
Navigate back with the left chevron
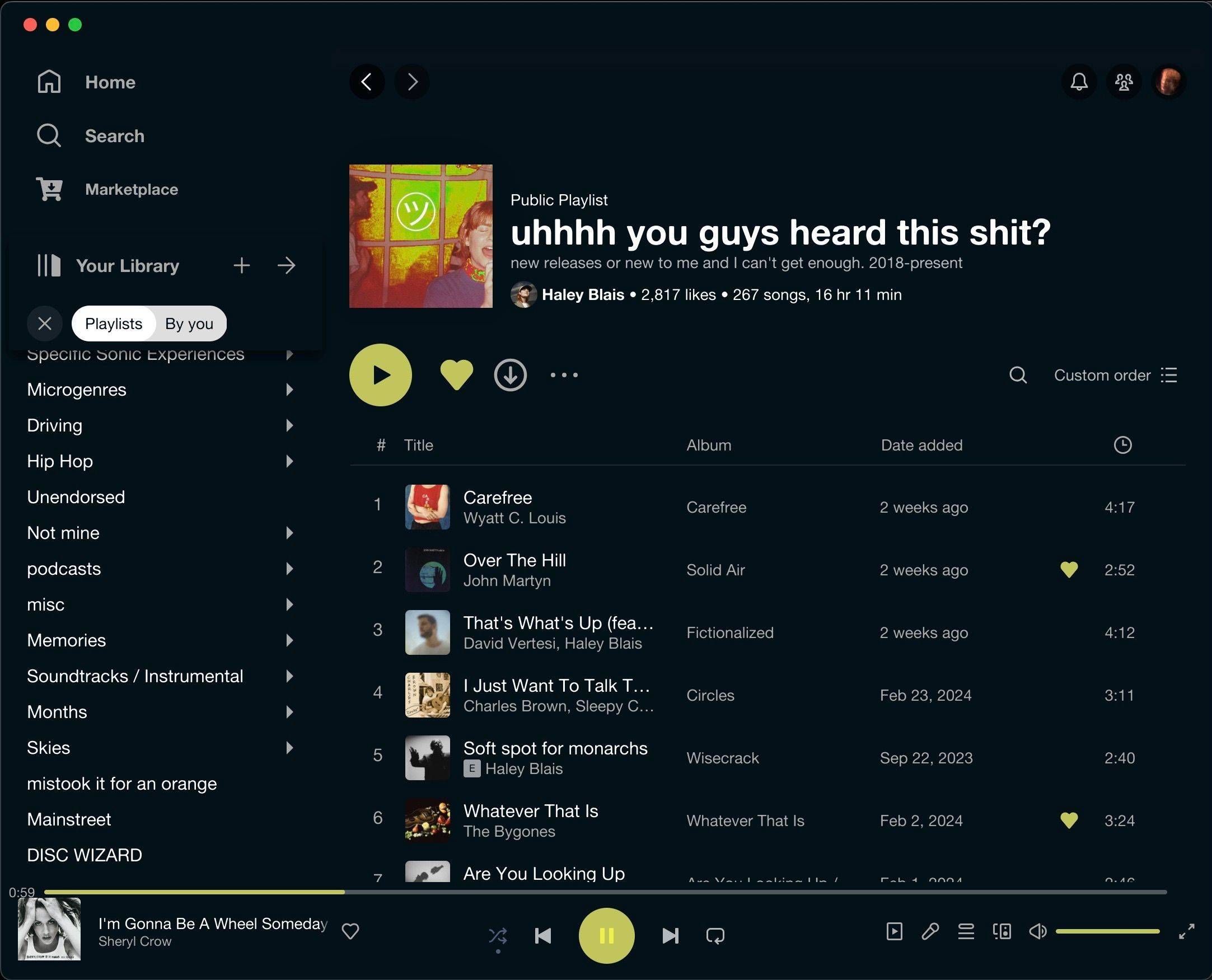pyautogui.click(x=367, y=82)
